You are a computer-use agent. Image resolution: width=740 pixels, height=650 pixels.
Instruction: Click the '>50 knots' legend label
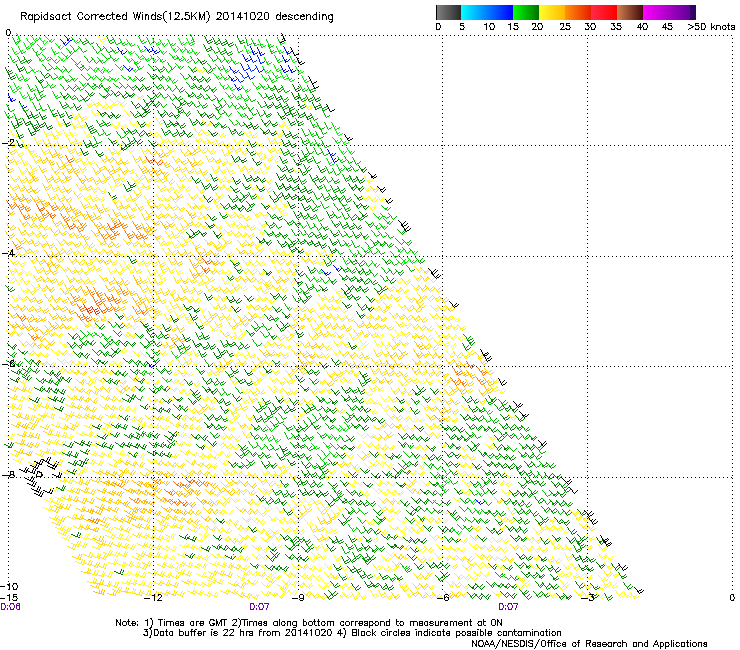711,27
